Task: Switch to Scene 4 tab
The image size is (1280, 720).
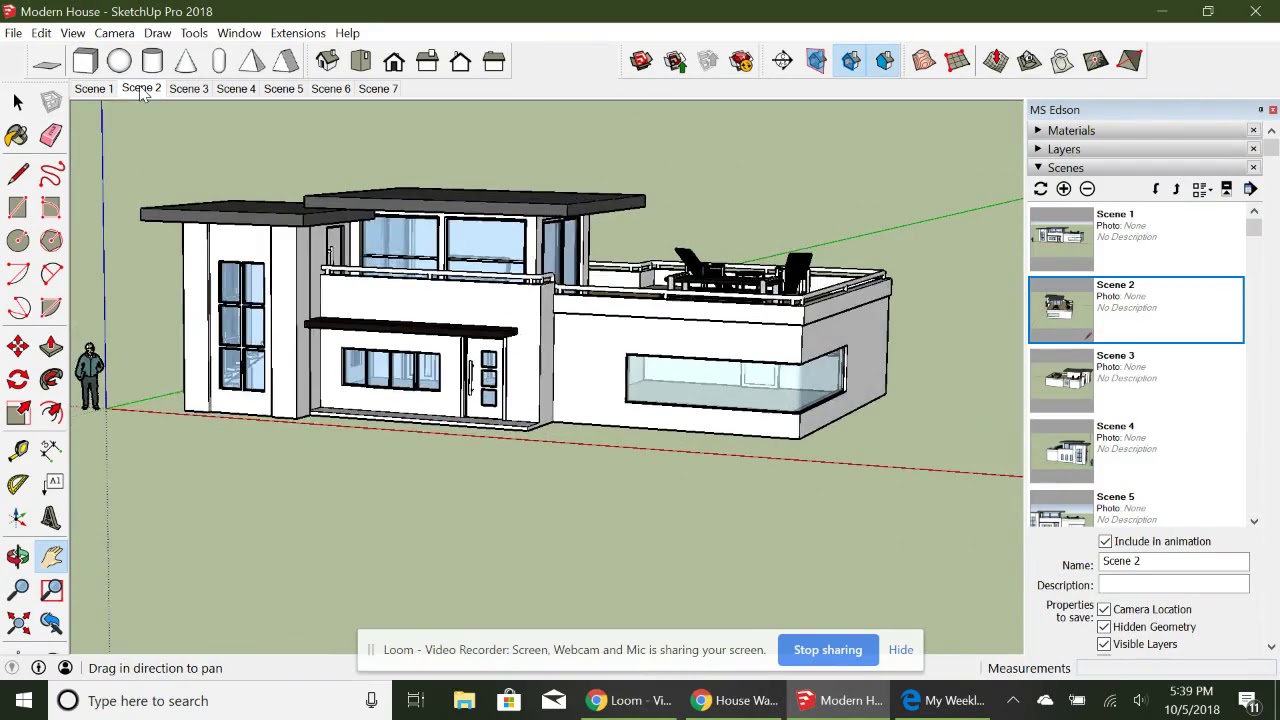Action: (x=236, y=89)
